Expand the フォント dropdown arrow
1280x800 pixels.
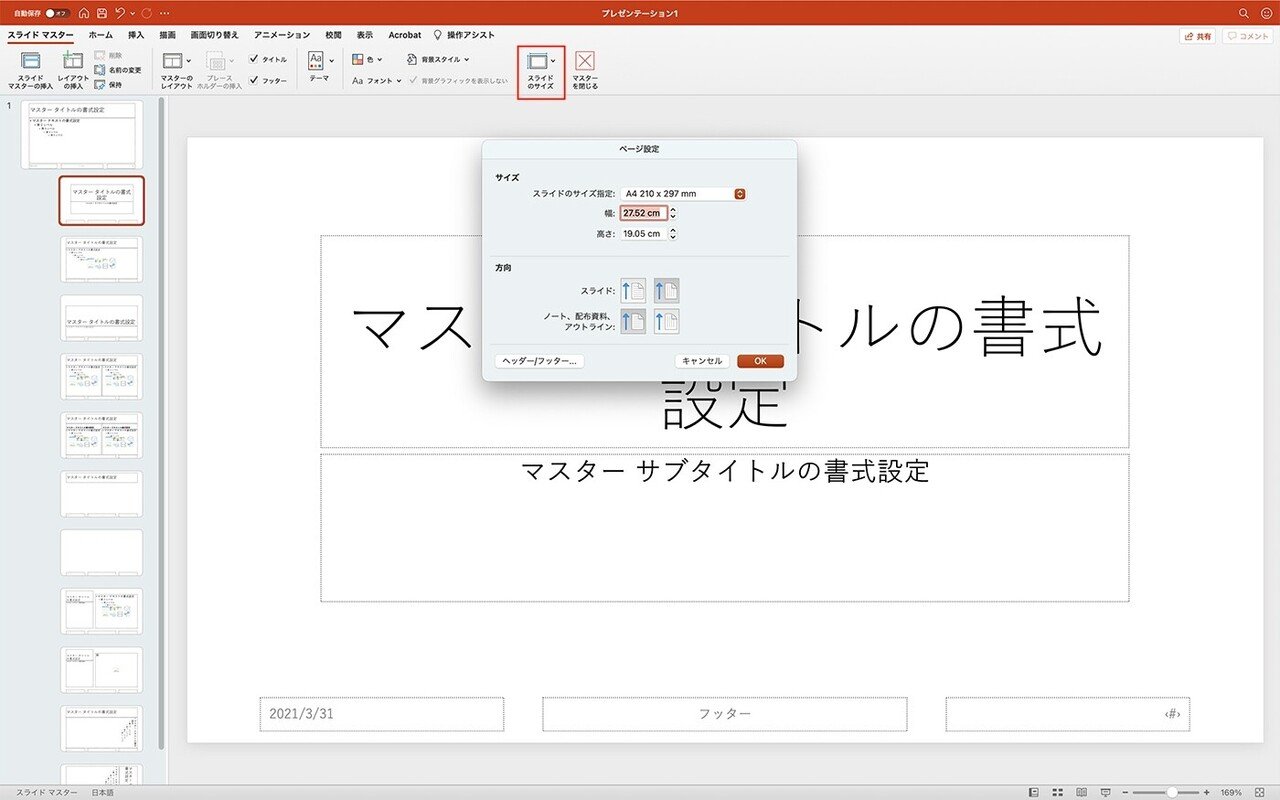(x=399, y=80)
